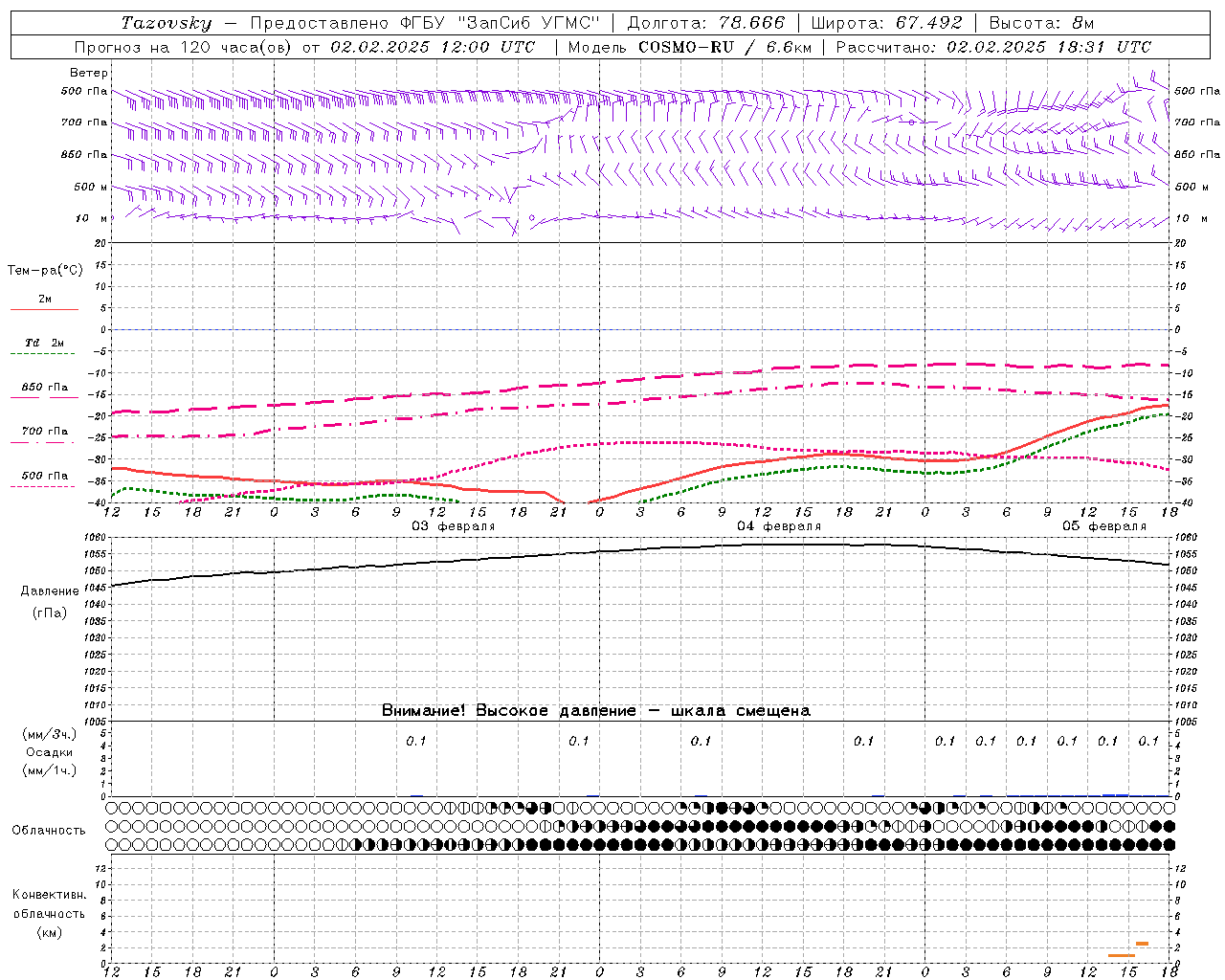Click the "Широта: 67.492" latitude value
The image size is (1225, 980).
886,23
